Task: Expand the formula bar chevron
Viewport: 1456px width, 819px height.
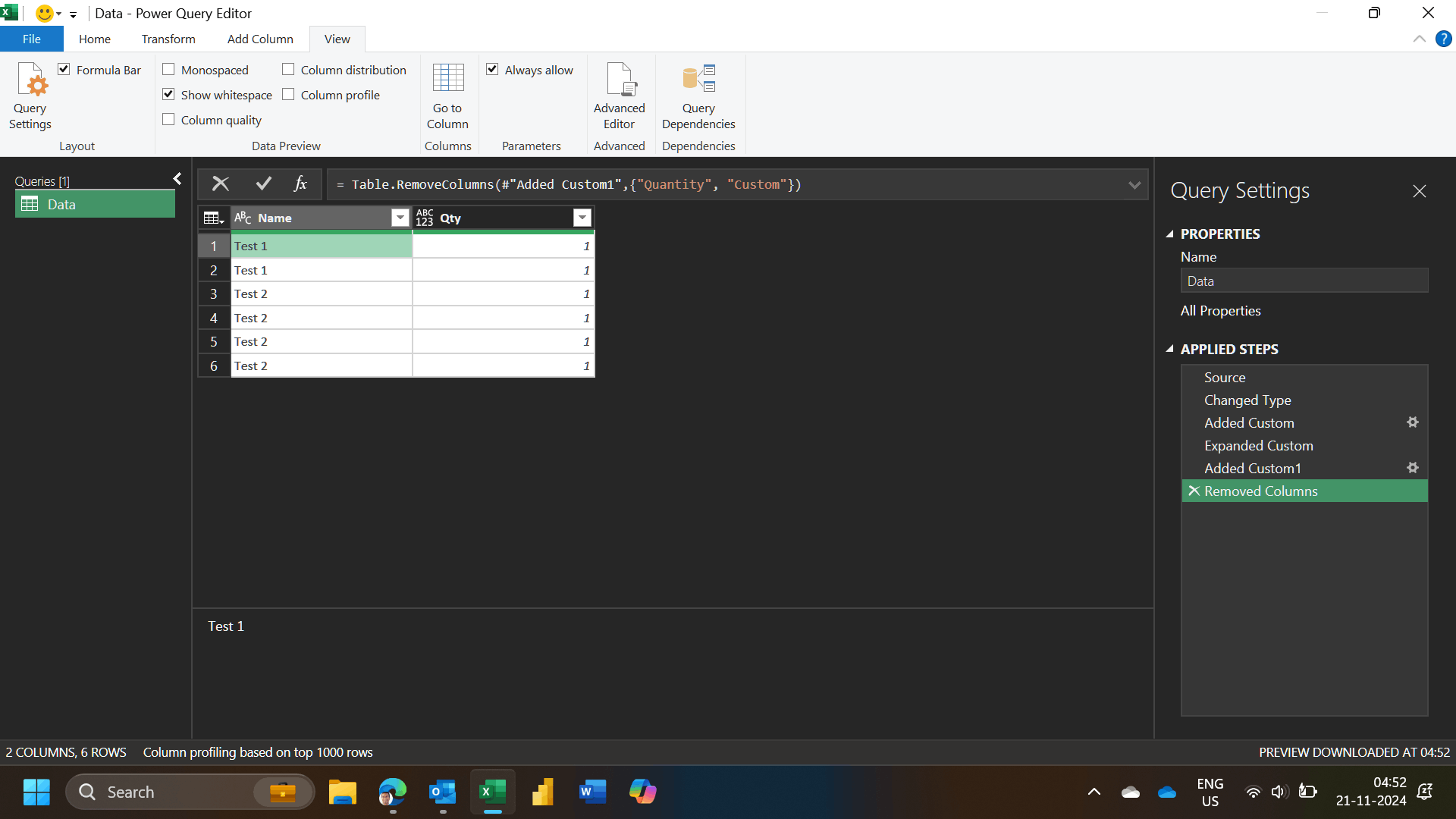Action: coord(1134,185)
